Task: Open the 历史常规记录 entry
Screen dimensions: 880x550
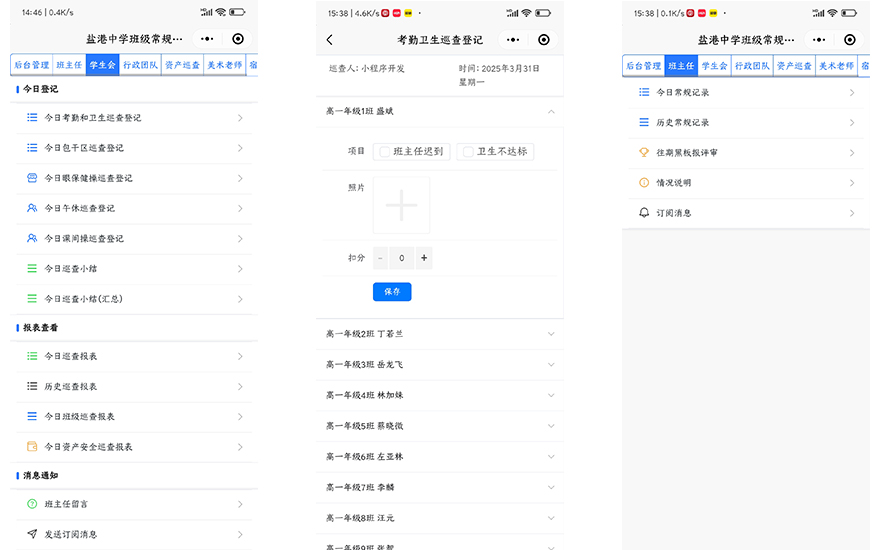Action: click(746, 122)
